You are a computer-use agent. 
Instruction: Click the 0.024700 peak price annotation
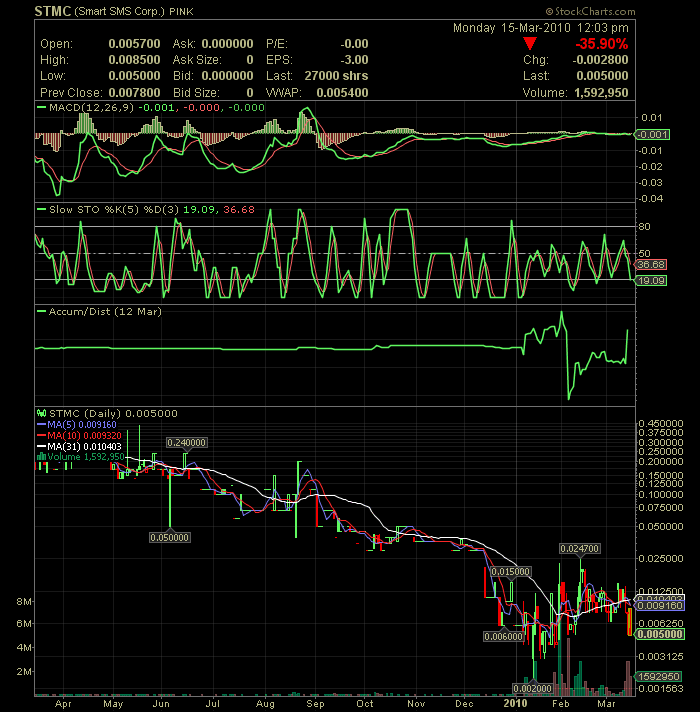tap(578, 548)
